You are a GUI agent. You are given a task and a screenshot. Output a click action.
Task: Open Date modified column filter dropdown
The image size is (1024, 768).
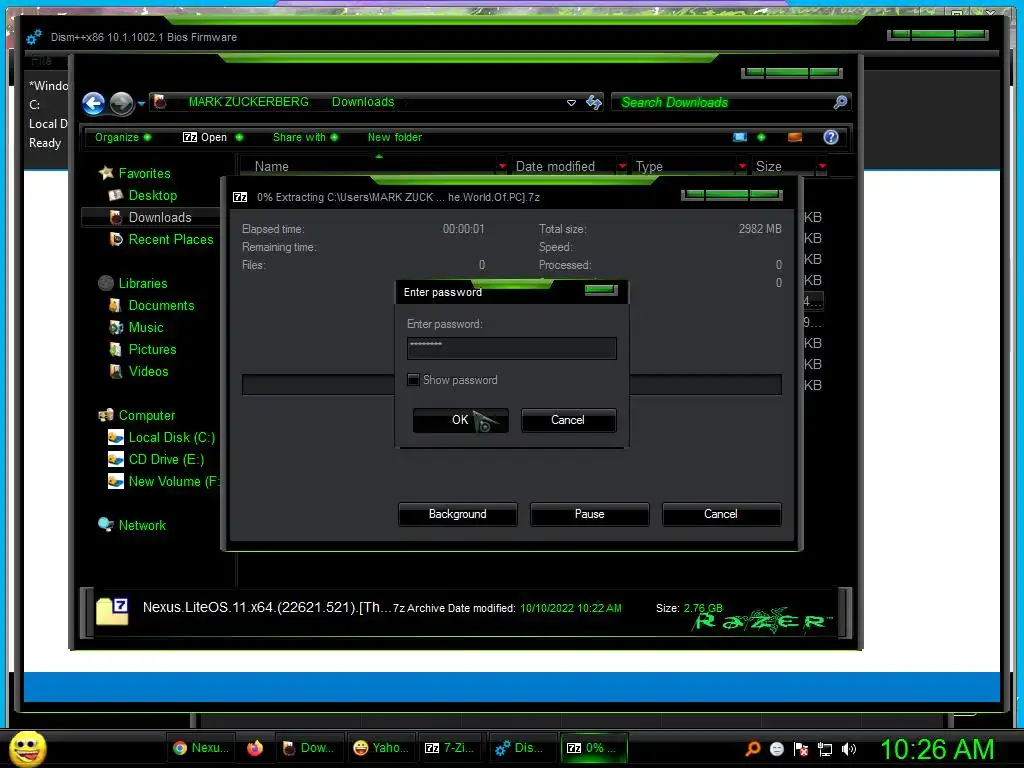[622, 167]
